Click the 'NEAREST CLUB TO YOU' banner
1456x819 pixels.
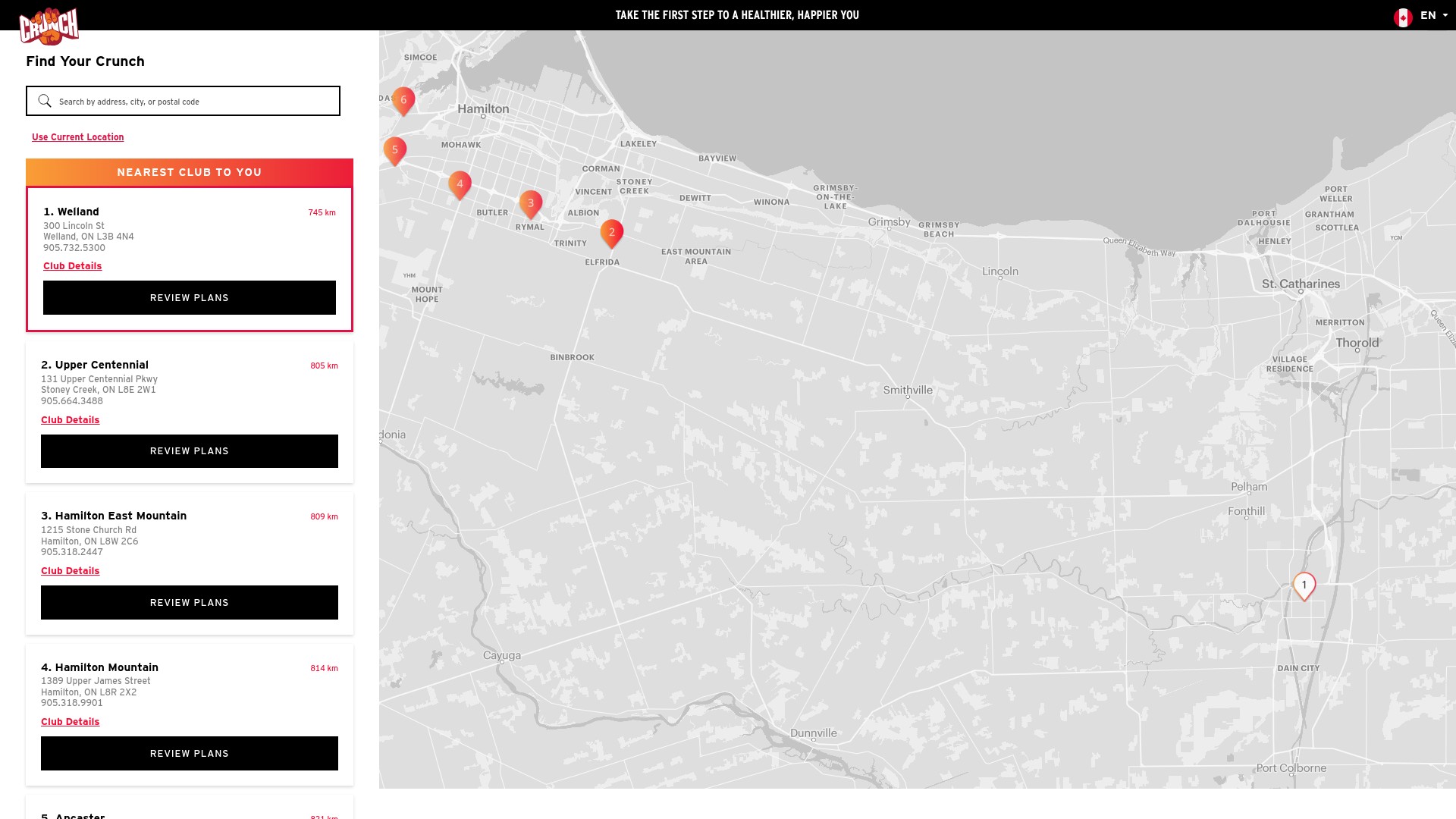(190, 172)
